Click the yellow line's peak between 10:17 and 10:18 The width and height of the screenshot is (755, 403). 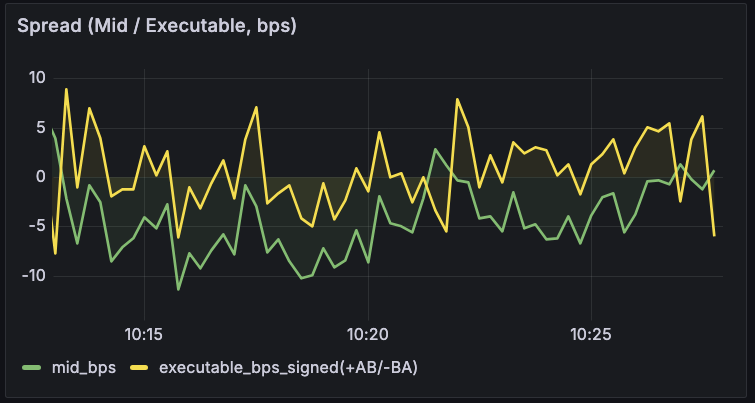(257, 107)
